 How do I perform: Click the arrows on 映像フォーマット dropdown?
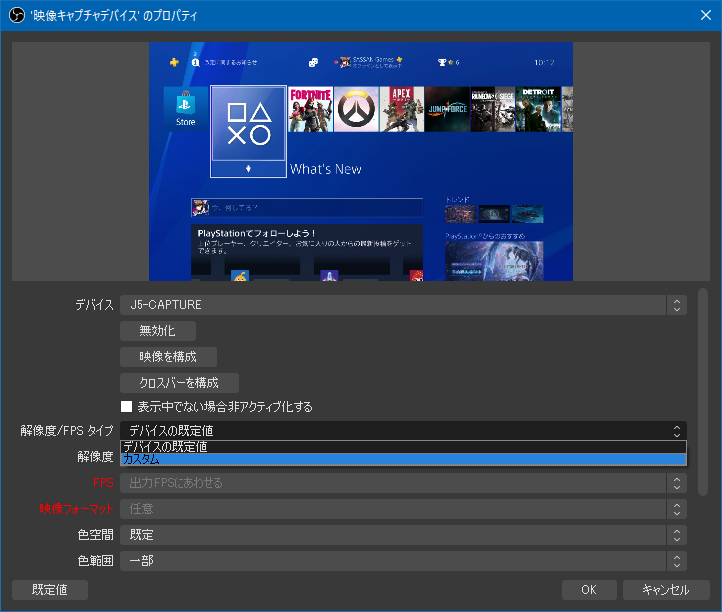677,509
